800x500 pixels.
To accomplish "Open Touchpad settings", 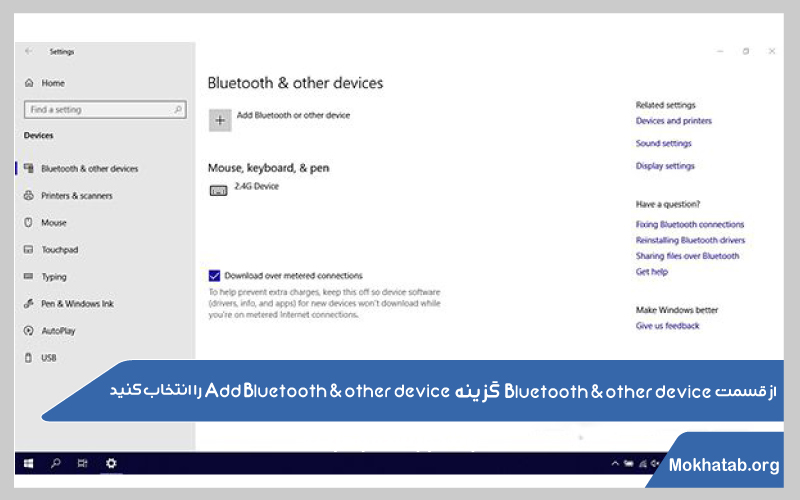I will click(x=60, y=250).
